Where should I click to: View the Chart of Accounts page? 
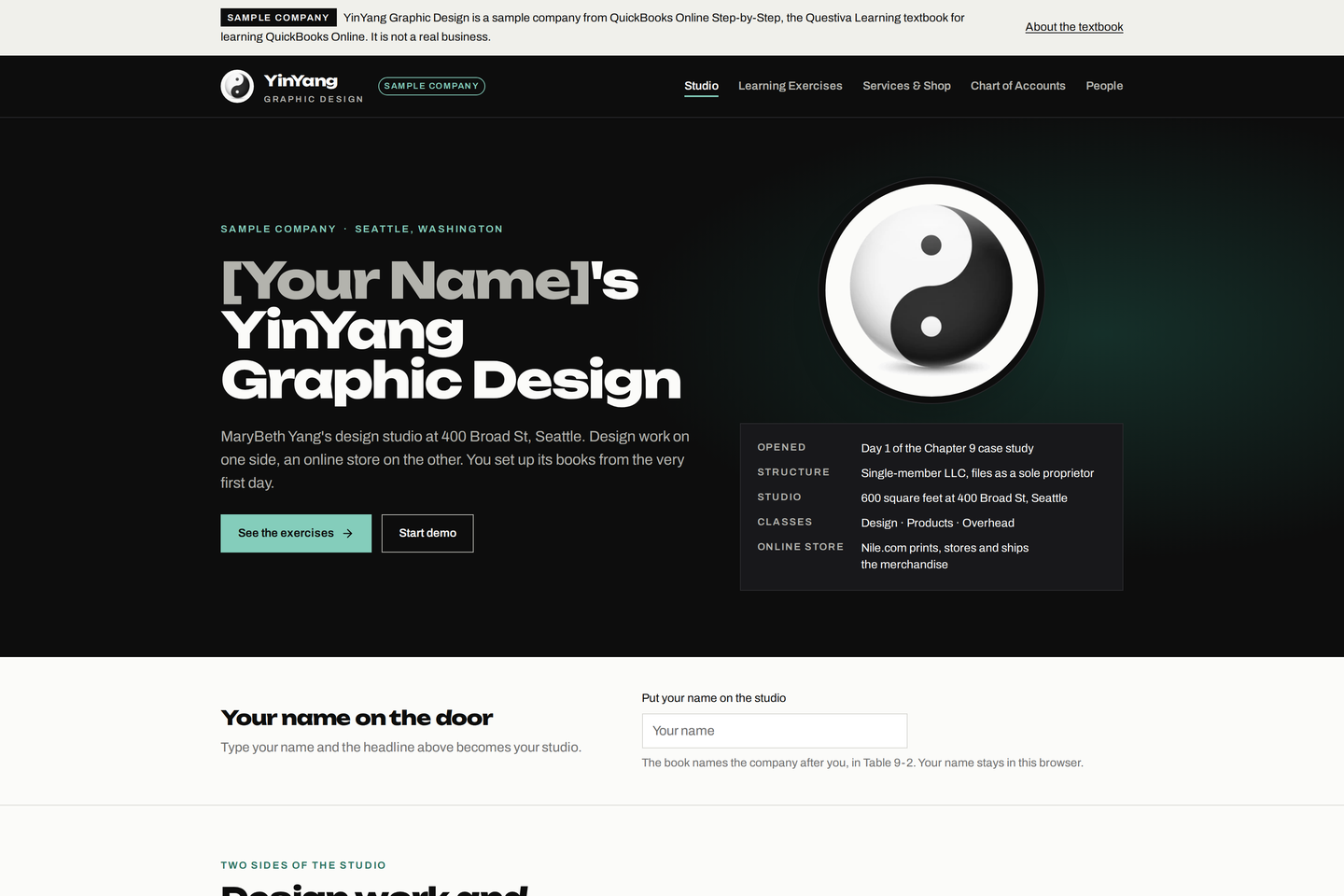point(1018,86)
